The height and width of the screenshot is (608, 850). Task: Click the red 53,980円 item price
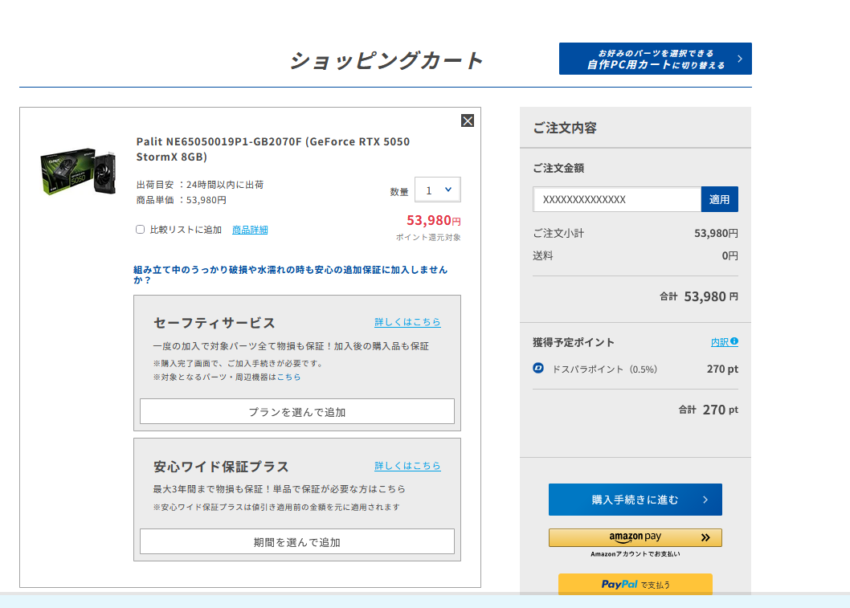pyautogui.click(x=434, y=221)
